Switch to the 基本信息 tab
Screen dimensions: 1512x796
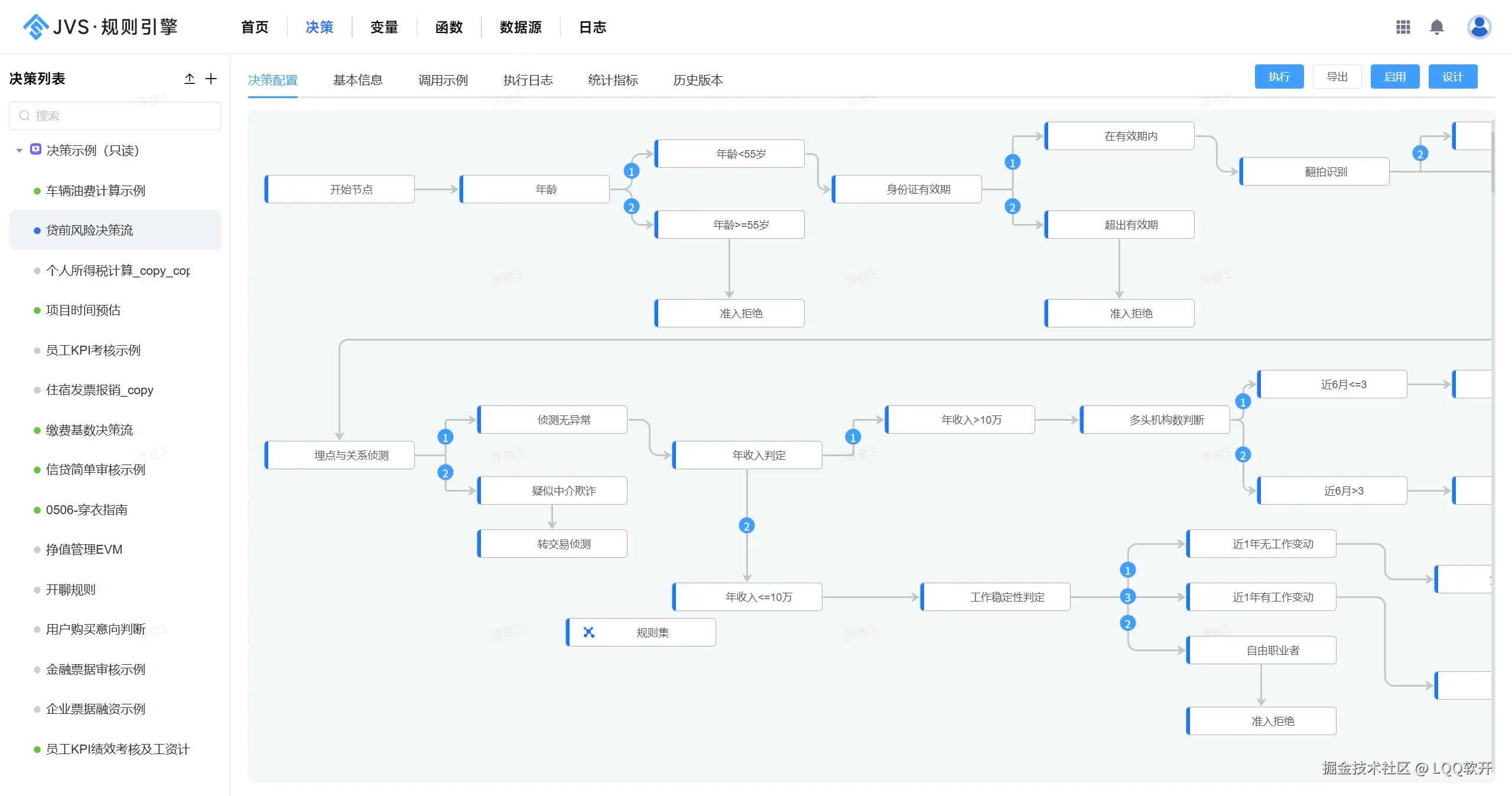pos(357,80)
